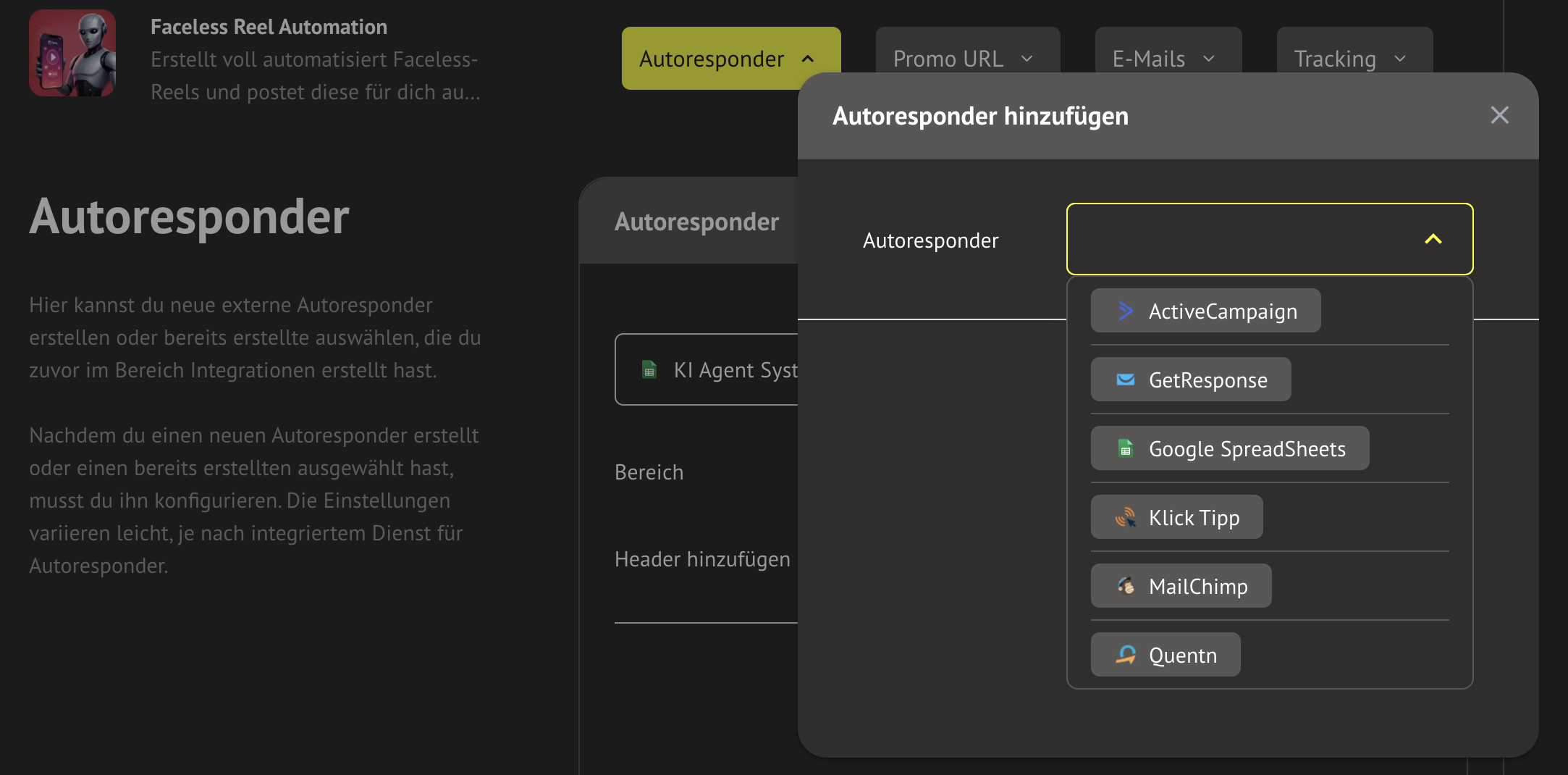This screenshot has width=1568, height=775.
Task: Close the Autoresponder hinzufügen dialog
Action: (x=1499, y=115)
